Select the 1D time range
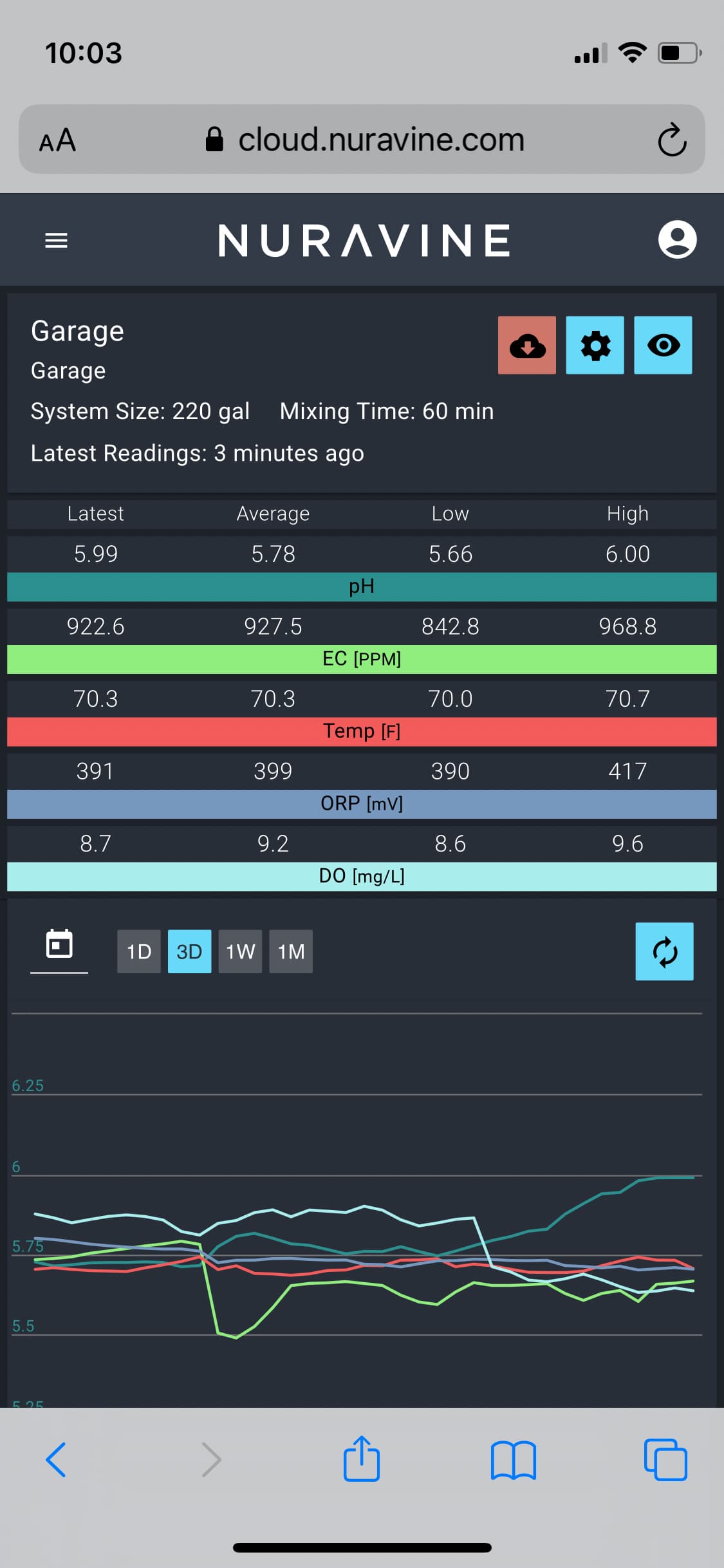 point(138,951)
